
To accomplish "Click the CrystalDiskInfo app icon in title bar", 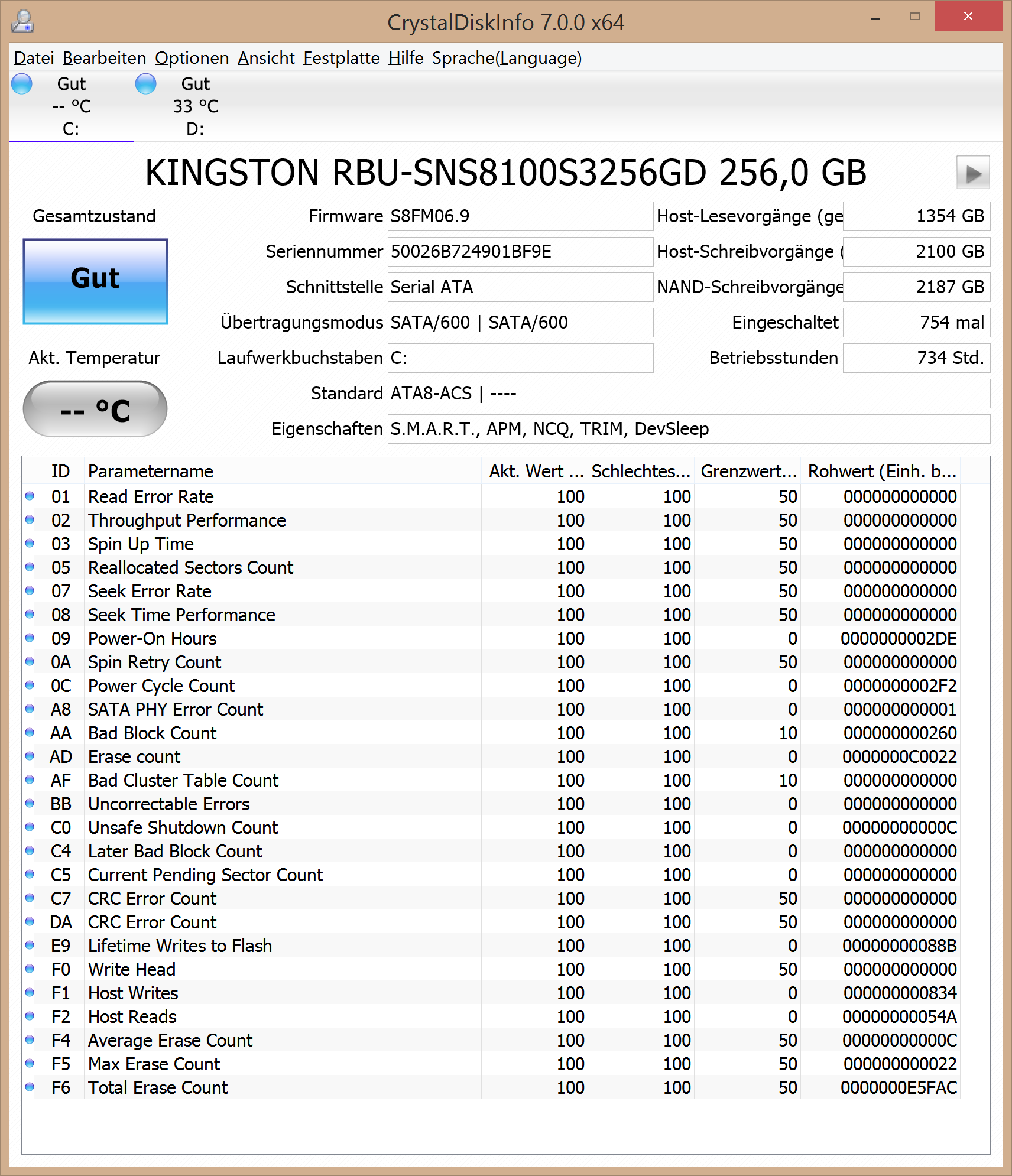I will coord(22,22).
